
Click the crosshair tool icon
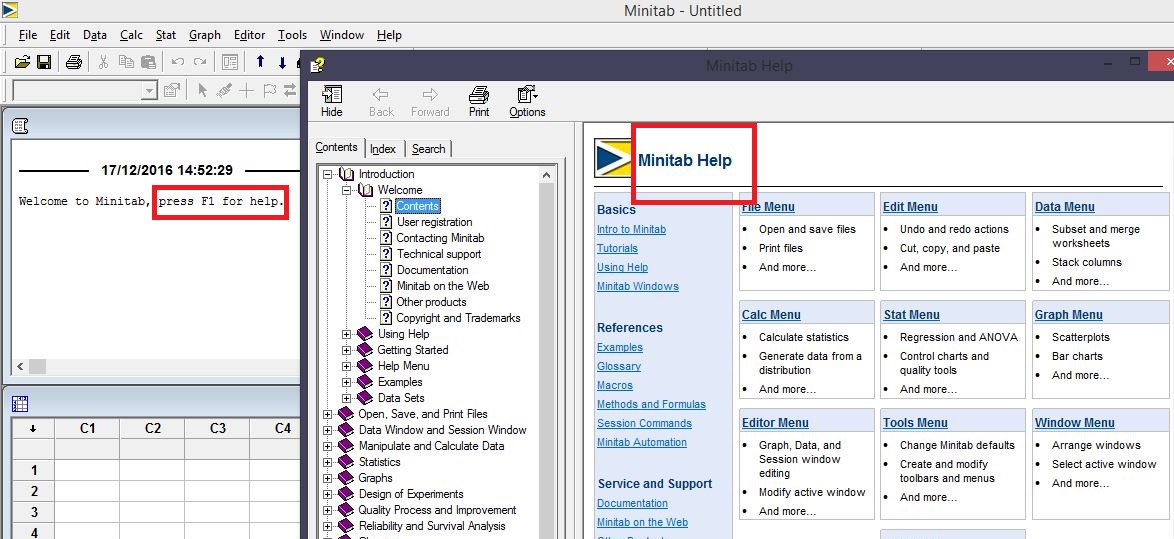(x=246, y=91)
